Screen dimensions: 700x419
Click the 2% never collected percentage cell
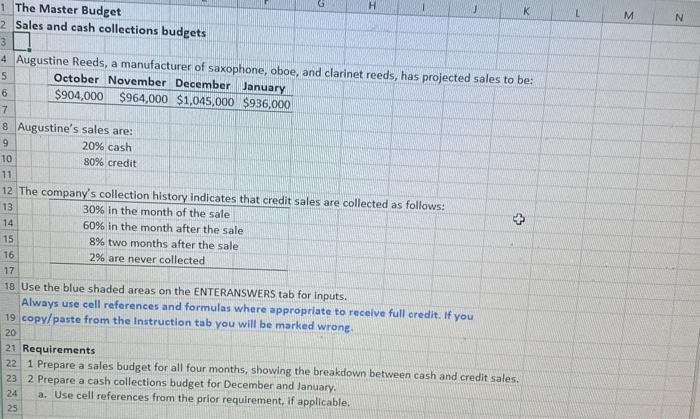point(96,257)
